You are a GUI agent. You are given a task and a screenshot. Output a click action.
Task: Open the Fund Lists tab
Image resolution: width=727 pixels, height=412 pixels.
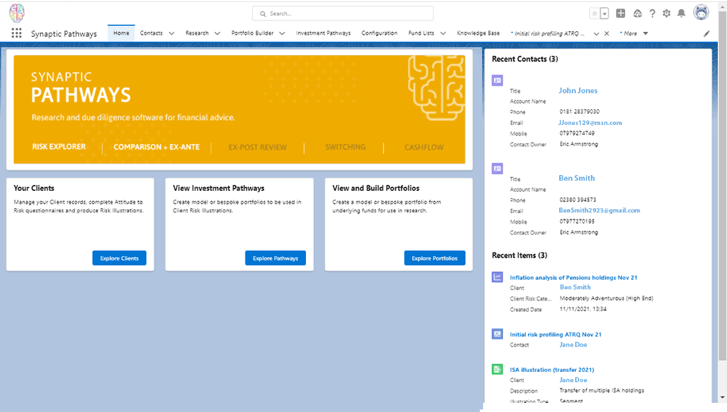(x=421, y=33)
